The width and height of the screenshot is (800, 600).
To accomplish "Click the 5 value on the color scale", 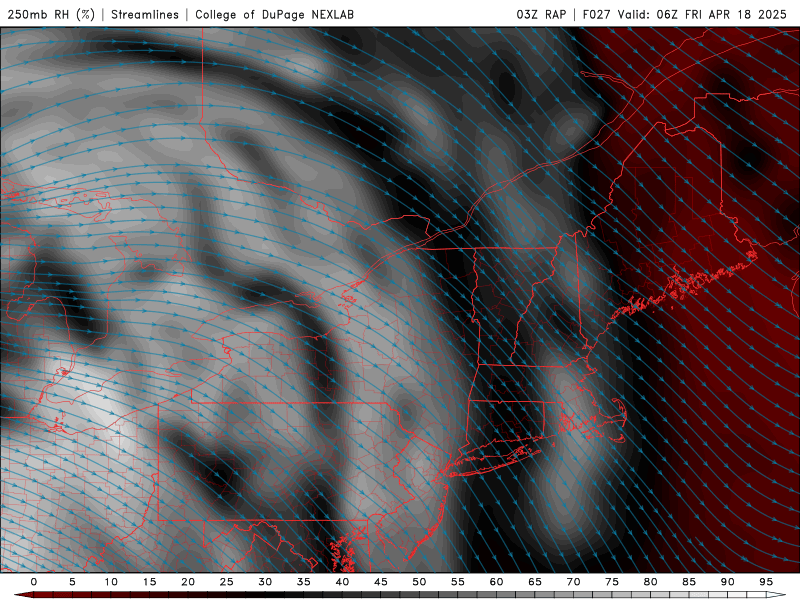I will (x=72, y=582).
